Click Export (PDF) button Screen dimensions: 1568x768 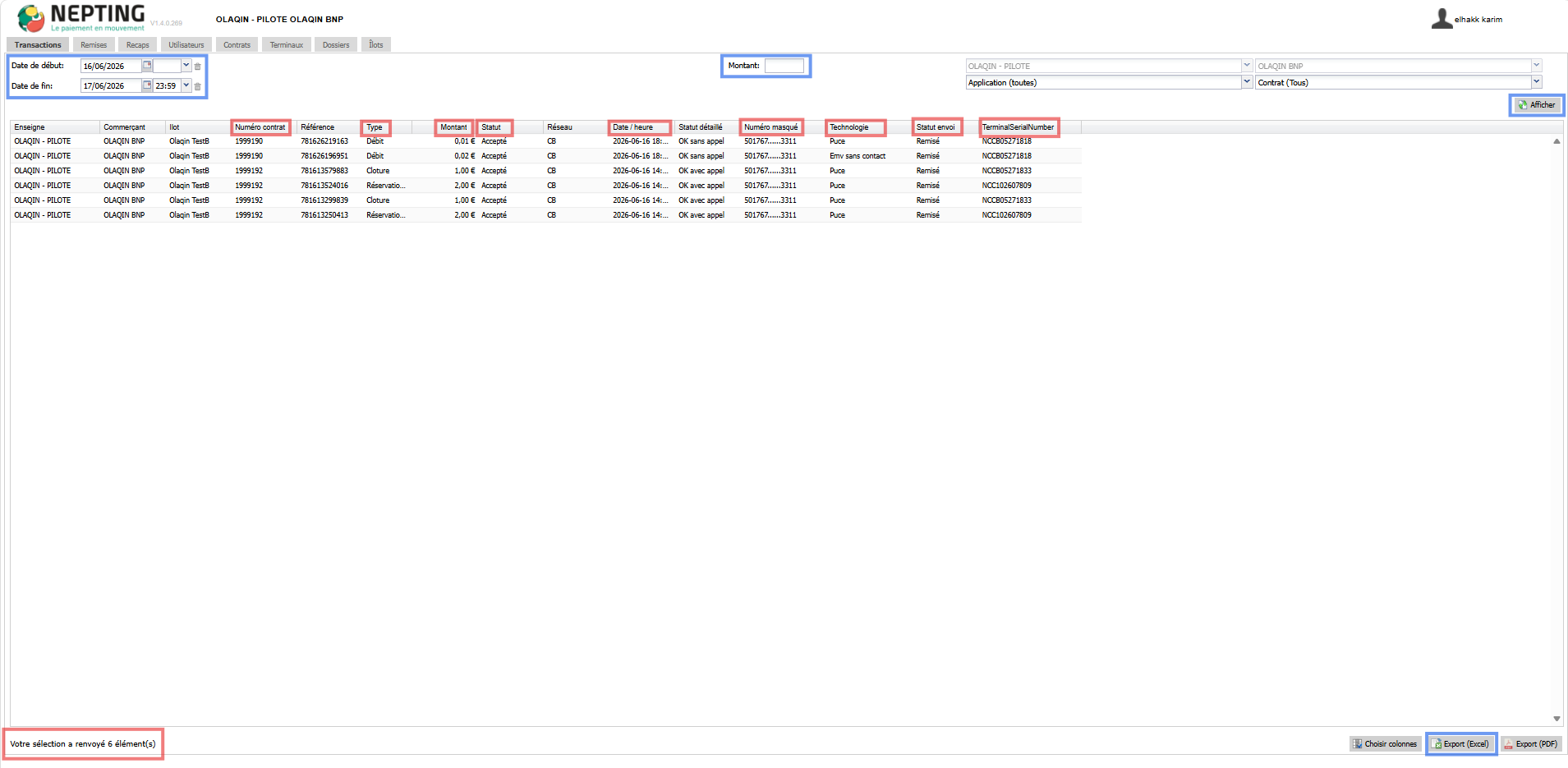(1530, 744)
